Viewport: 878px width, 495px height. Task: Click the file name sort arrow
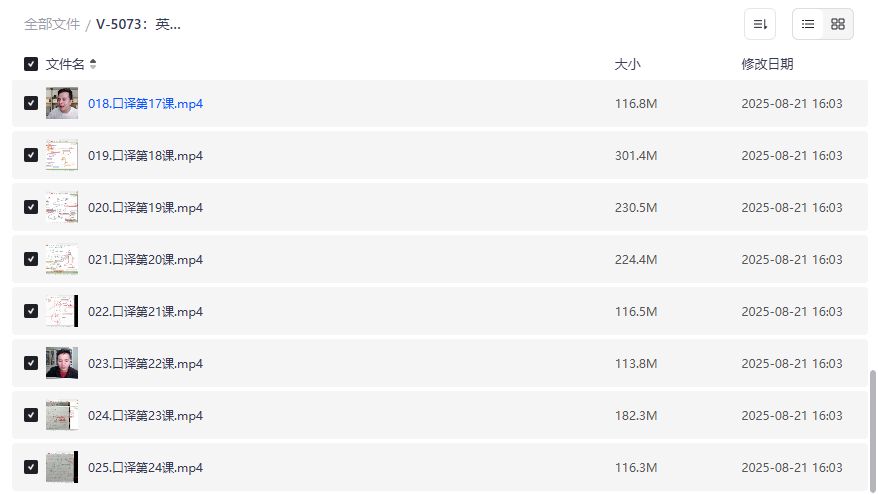[93, 64]
